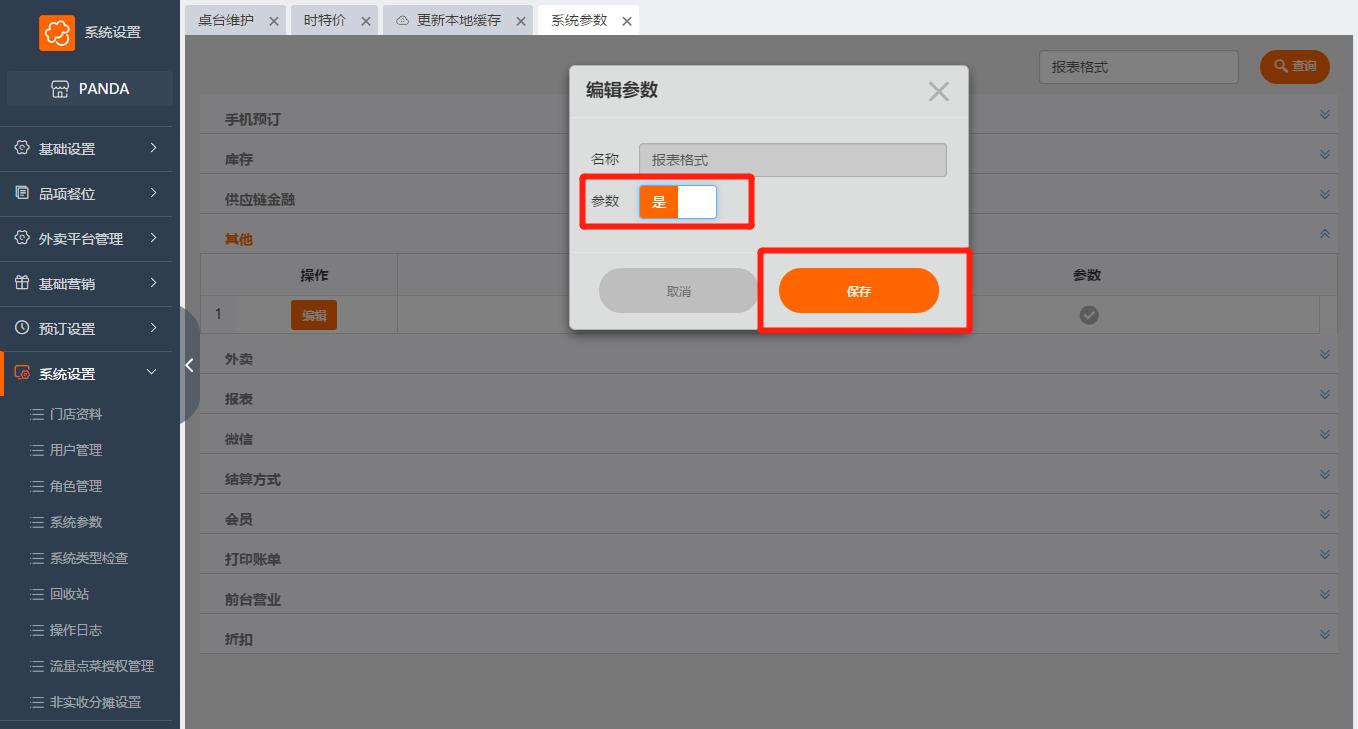Image resolution: width=1358 pixels, height=729 pixels.
Task: Close the 系统参数 tab
Action: click(x=627, y=21)
